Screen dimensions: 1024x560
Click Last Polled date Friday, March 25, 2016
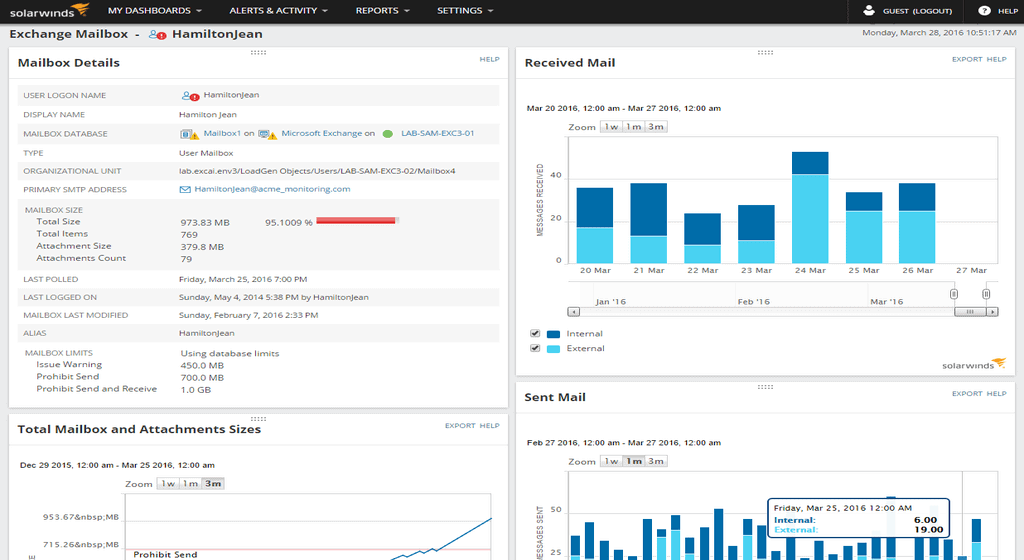tap(243, 279)
